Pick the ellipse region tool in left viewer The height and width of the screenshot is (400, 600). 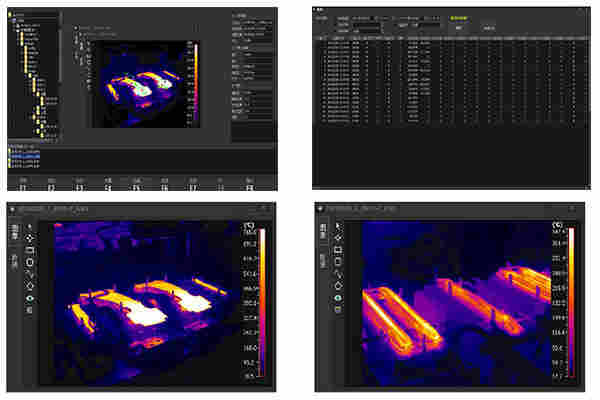click(30, 262)
